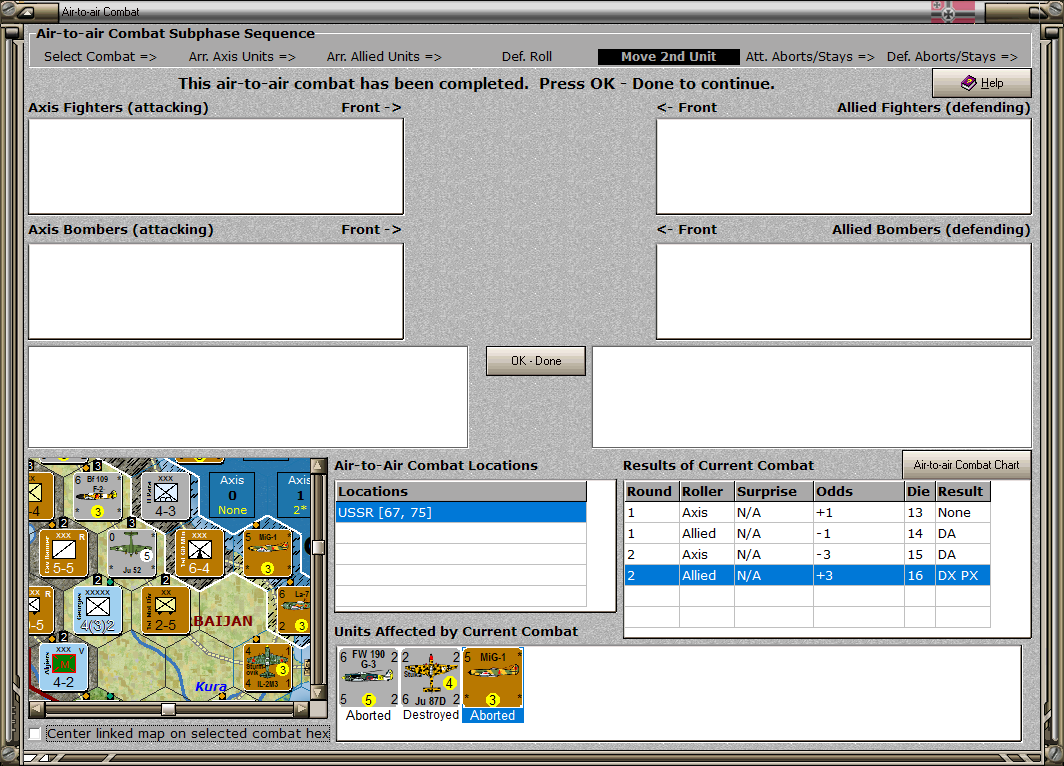Click the map vertical scrollbar up arrow
Viewport: 1064px width, 766px height.
318,465
